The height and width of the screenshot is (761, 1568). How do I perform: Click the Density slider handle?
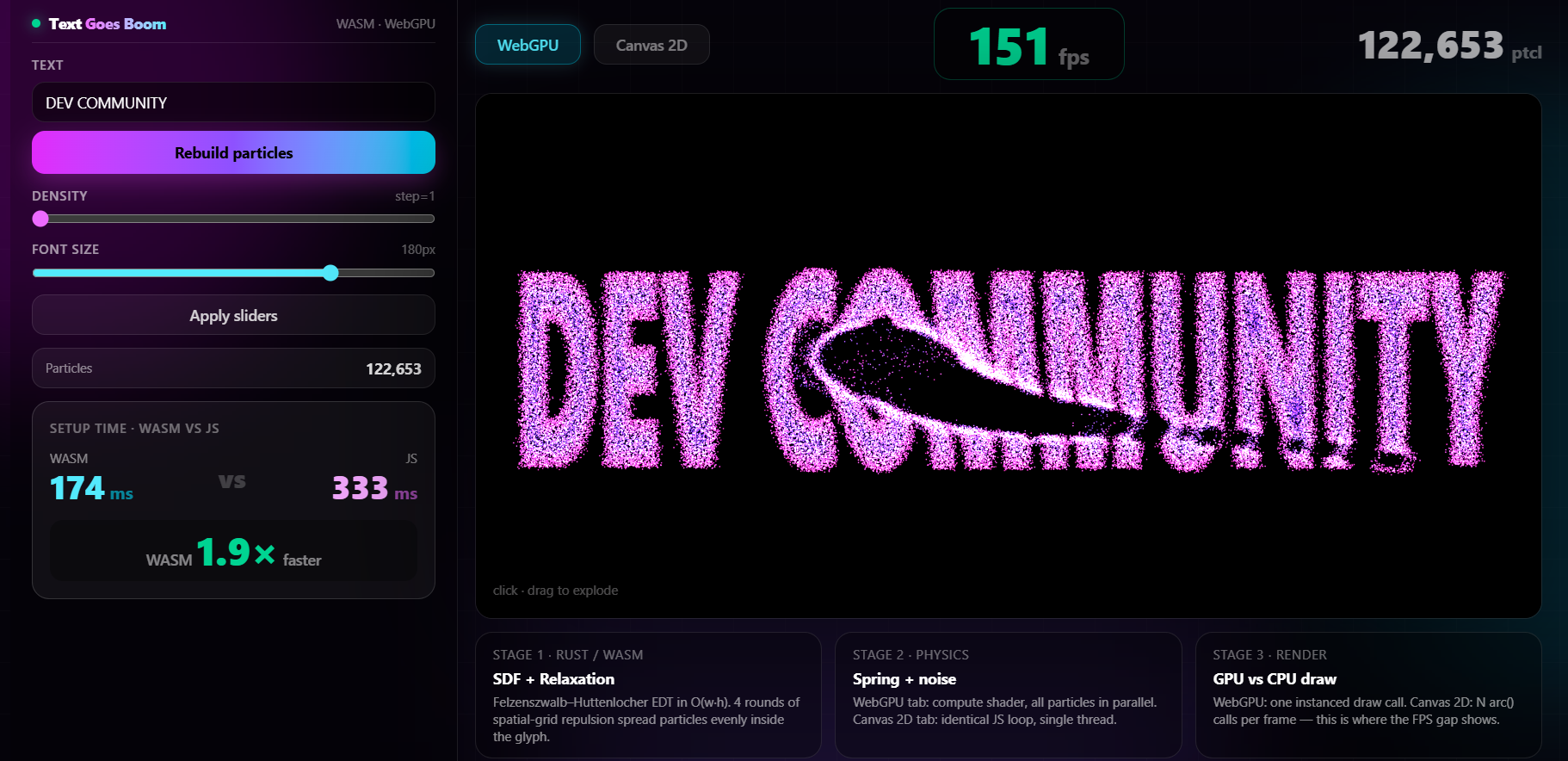coord(40,219)
